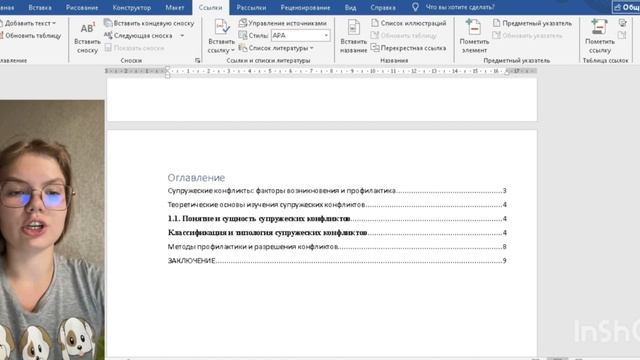Image resolution: width=640 pixels, height=360 pixels.
Task: Click the Вставить ссылку citation icon
Action: click(222, 27)
